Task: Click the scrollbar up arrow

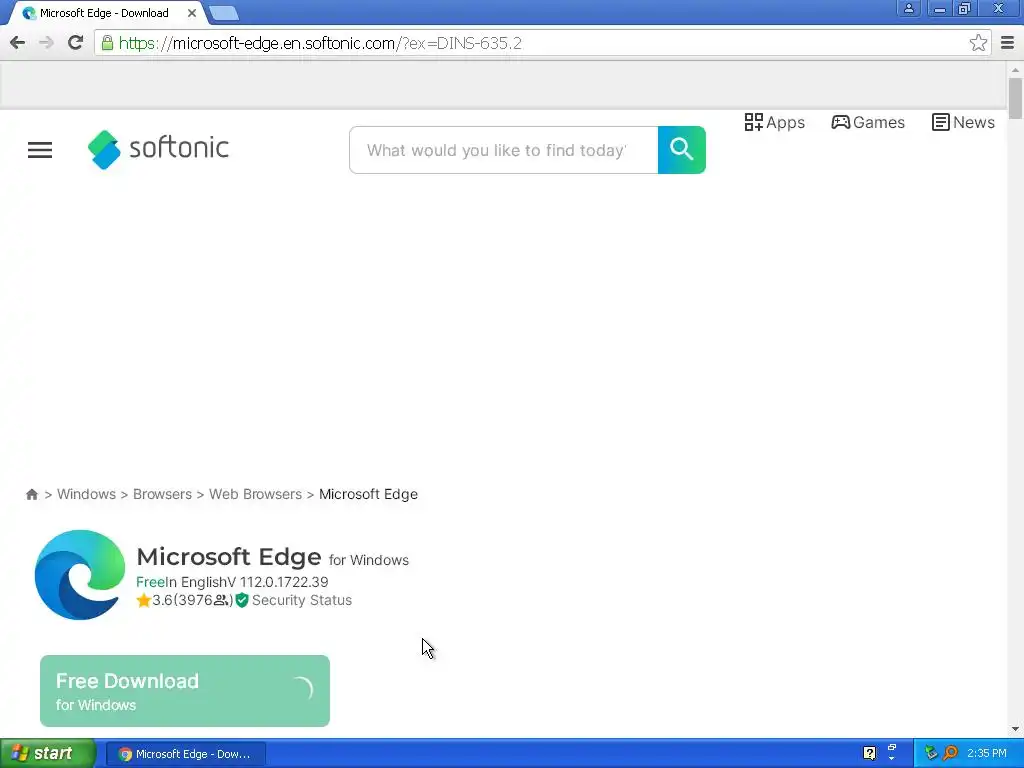Action: coord(1015,69)
